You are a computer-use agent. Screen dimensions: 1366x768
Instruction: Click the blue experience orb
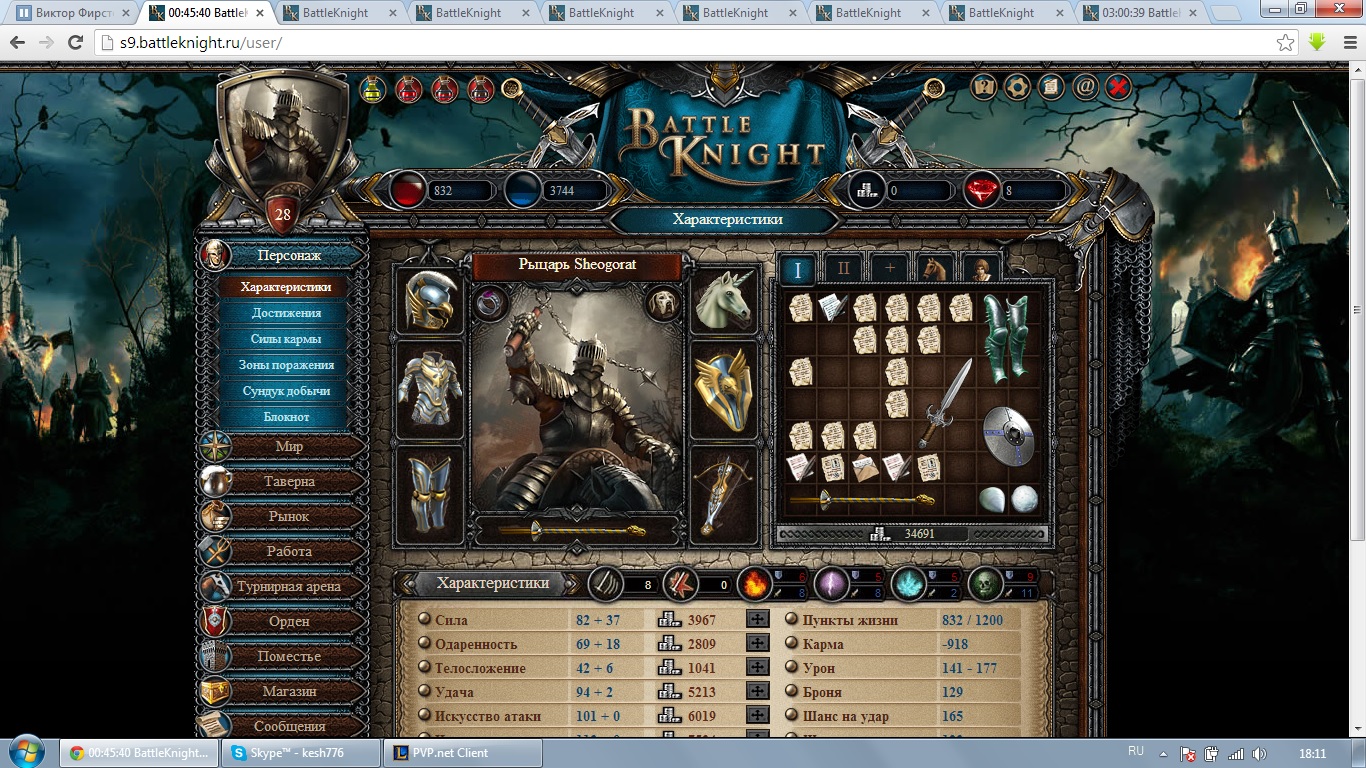pos(522,190)
